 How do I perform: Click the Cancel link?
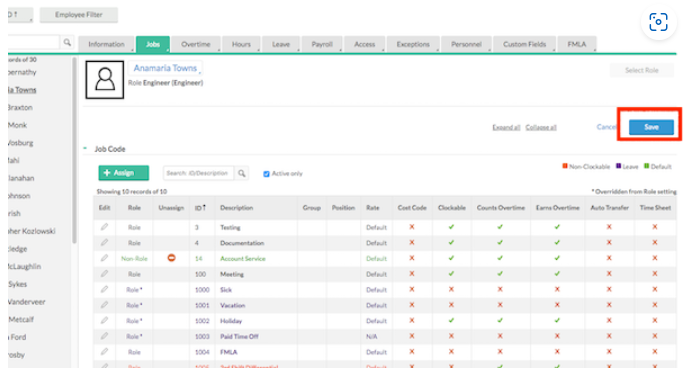(606, 127)
